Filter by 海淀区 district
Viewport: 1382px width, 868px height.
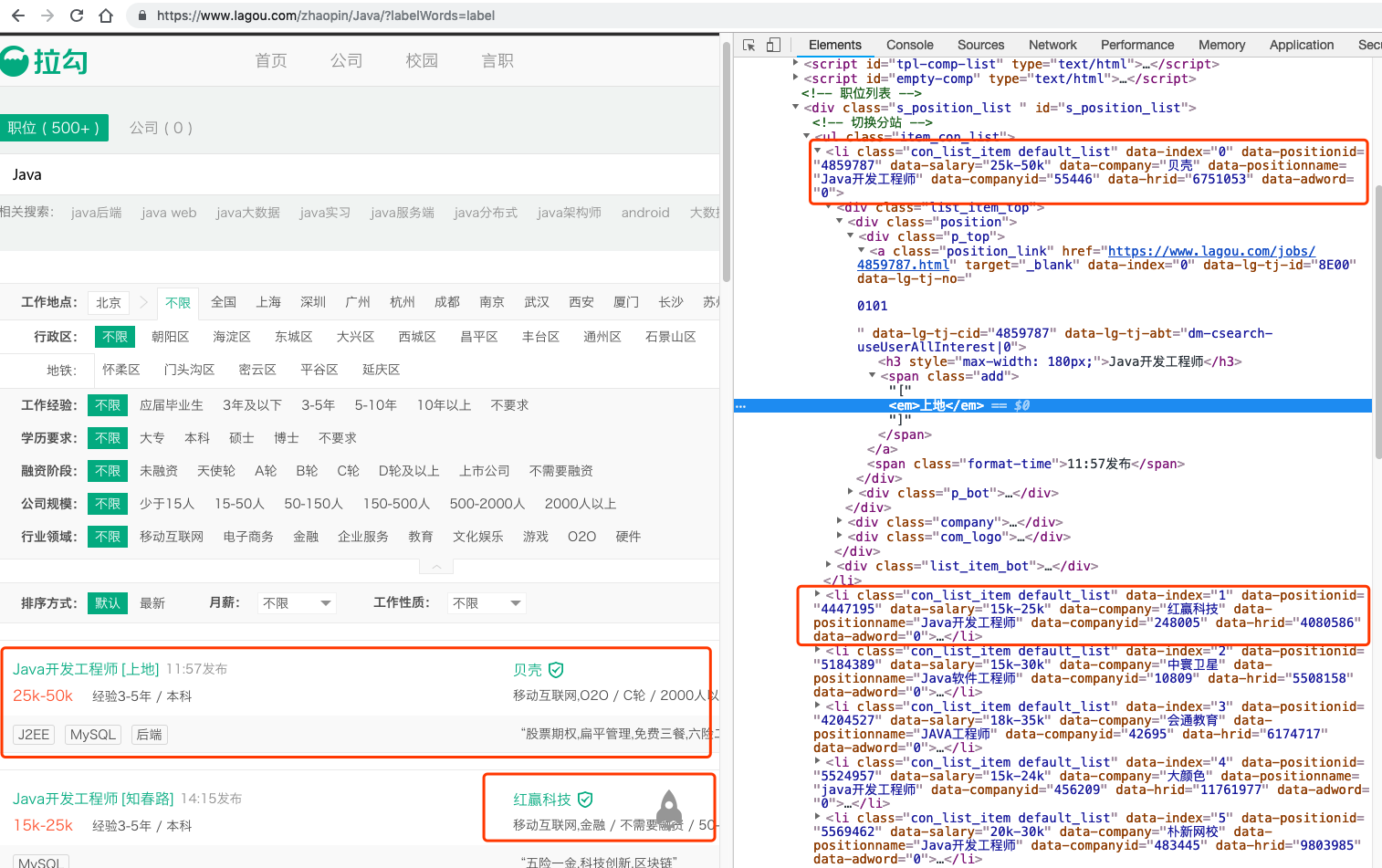pos(232,337)
